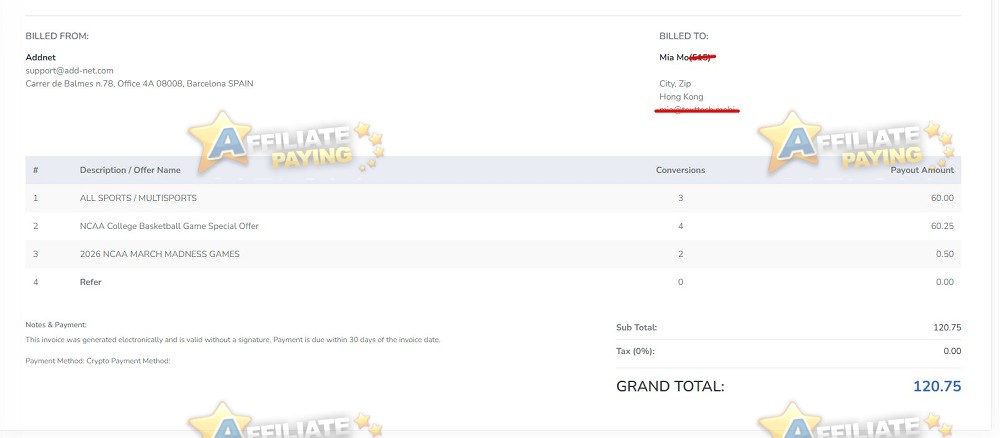
Task: Click the 'BILLED TO:' heading
Action: click(x=684, y=36)
